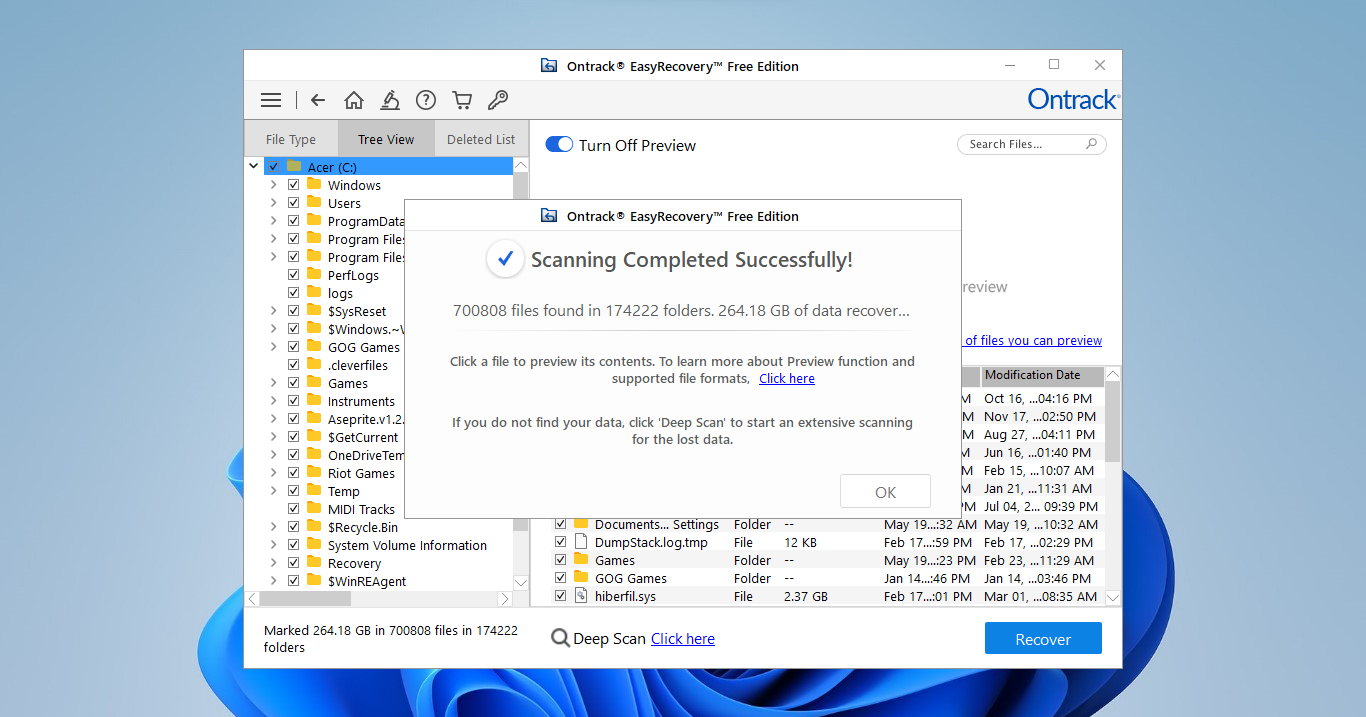Click the Instruments folder icon
This screenshot has height=717, width=1366.
point(314,401)
